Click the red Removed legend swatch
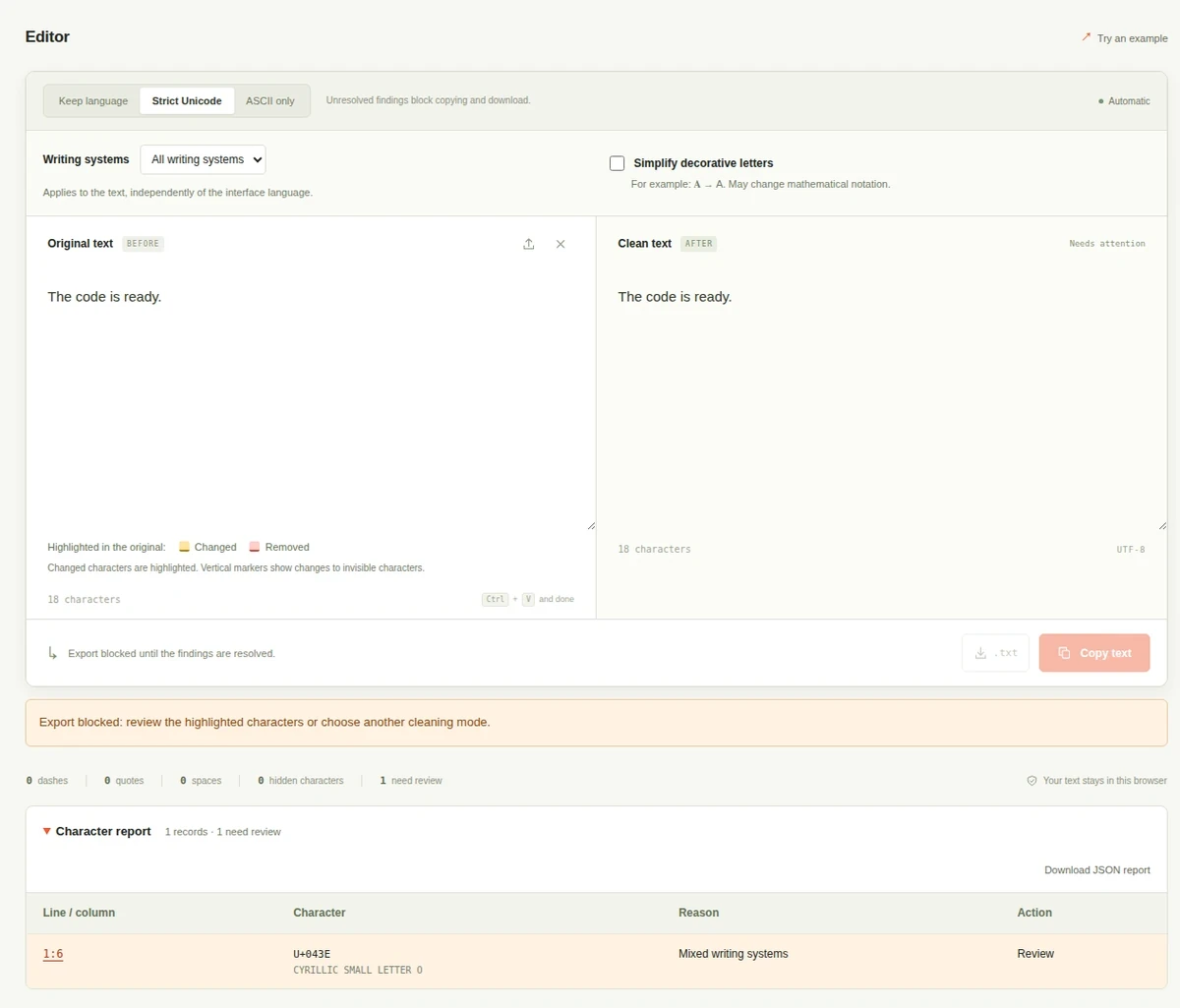 255,547
